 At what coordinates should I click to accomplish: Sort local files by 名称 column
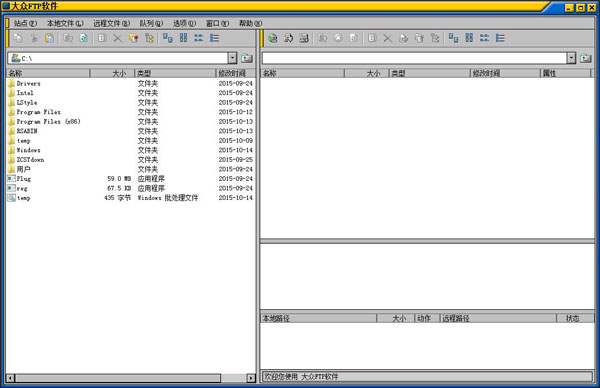pos(48,73)
